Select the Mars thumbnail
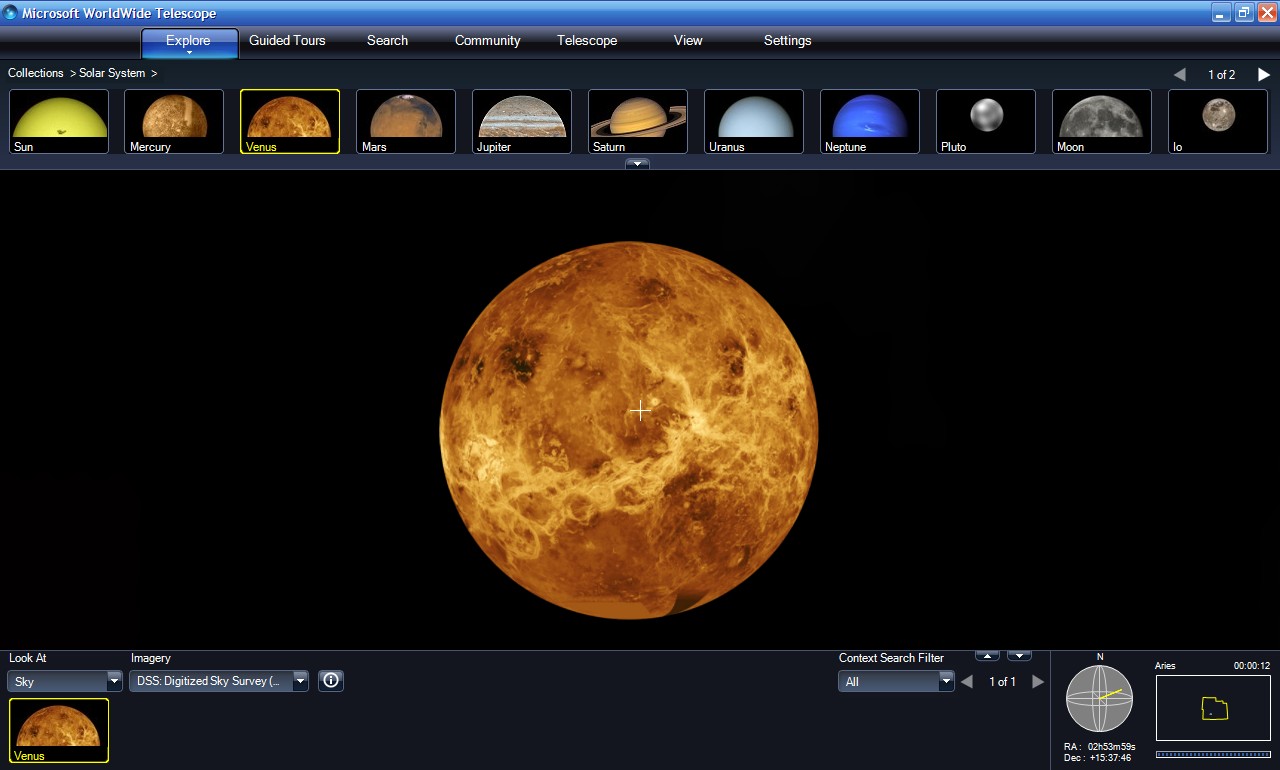The width and height of the screenshot is (1280, 770). [x=405, y=120]
